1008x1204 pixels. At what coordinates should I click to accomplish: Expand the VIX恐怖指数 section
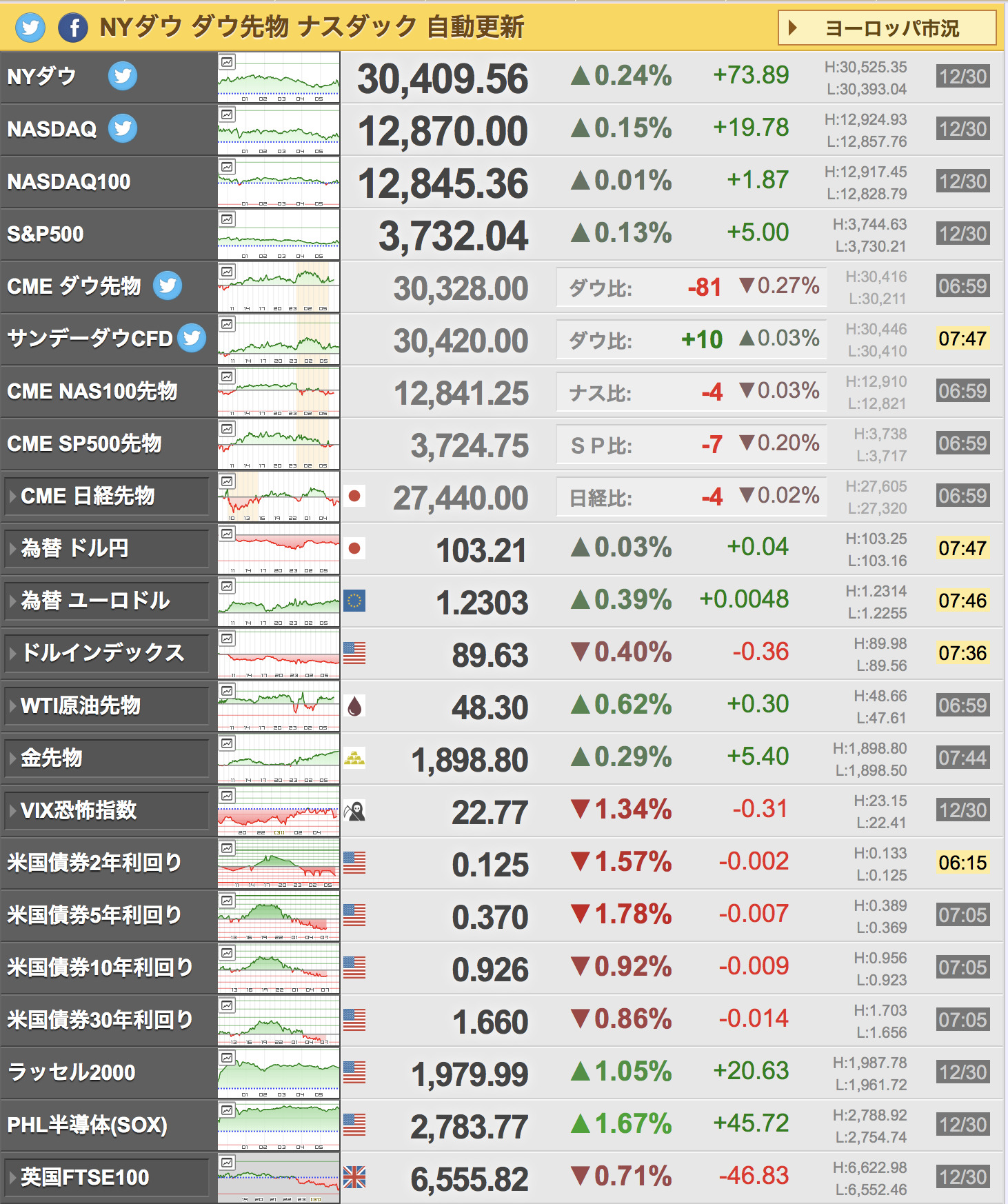tap(106, 810)
